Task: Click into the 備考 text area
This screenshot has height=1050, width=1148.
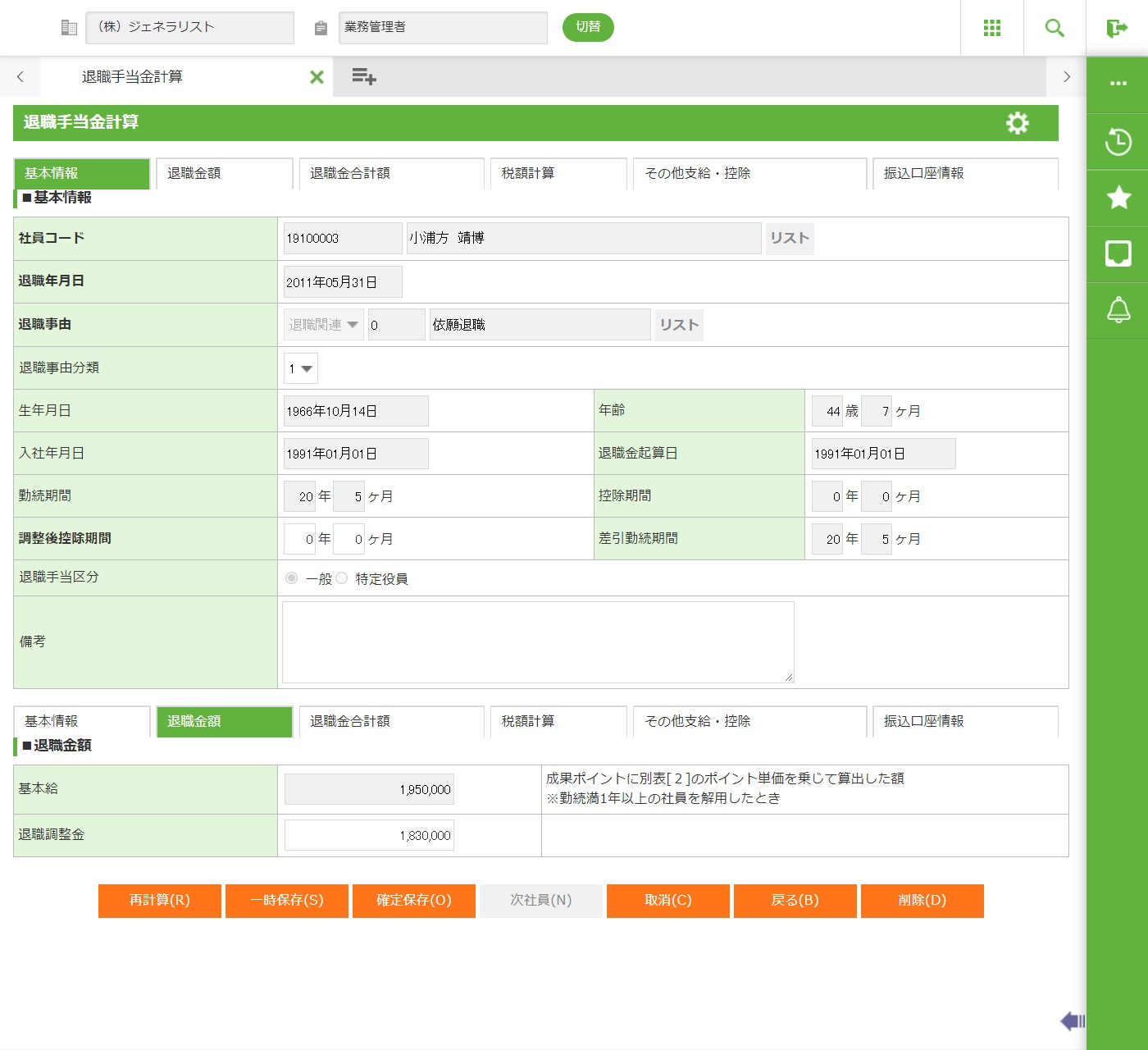Action: 538,641
